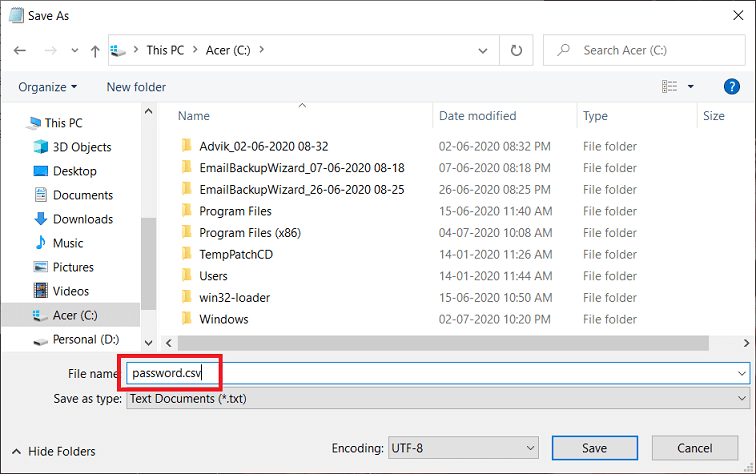Click the drive icon in the address bar
Image resolution: width=756 pixels, height=474 pixels.
[x=118, y=50]
